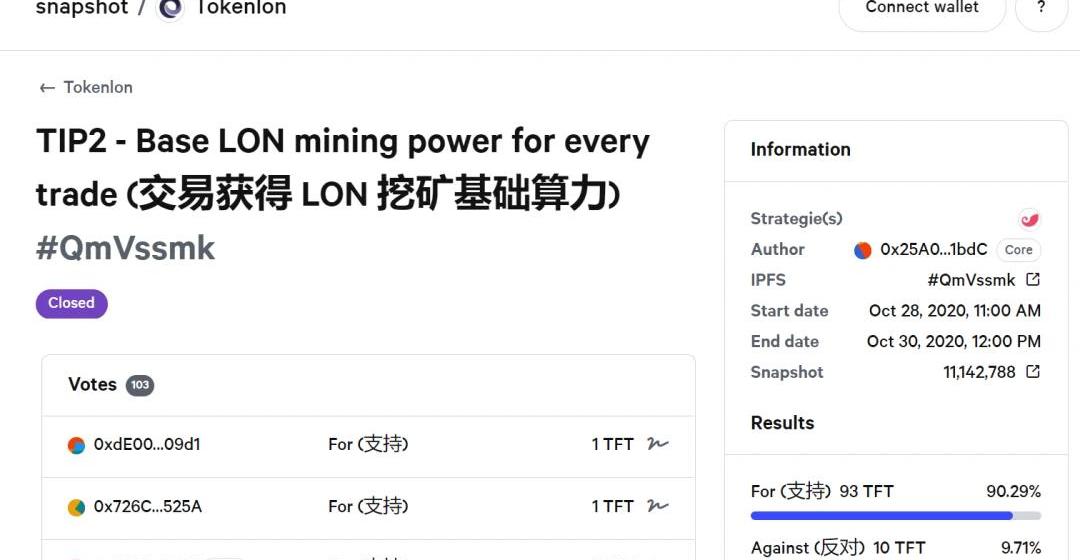Click the Votes count badge 103
Image resolution: width=1080 pixels, height=560 pixels.
click(x=140, y=385)
